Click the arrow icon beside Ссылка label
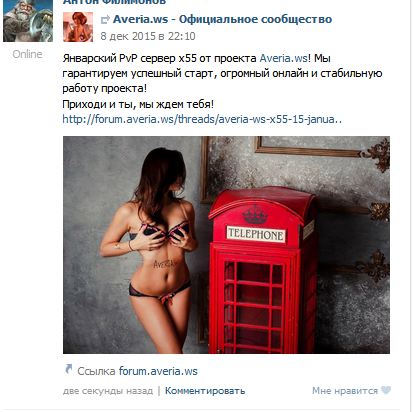Screen dimensions: 415x412 tap(68, 369)
